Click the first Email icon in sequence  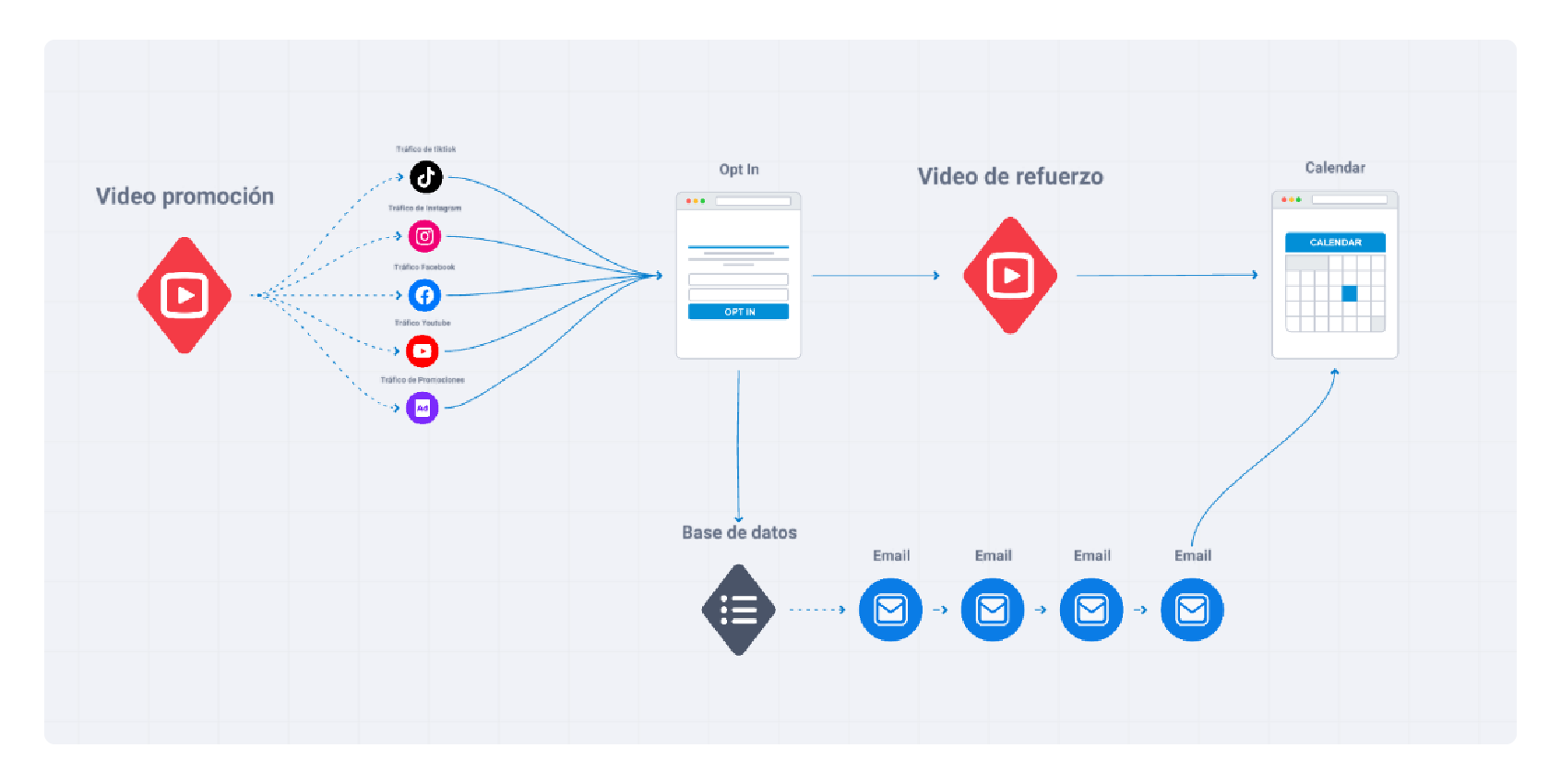tap(890, 610)
